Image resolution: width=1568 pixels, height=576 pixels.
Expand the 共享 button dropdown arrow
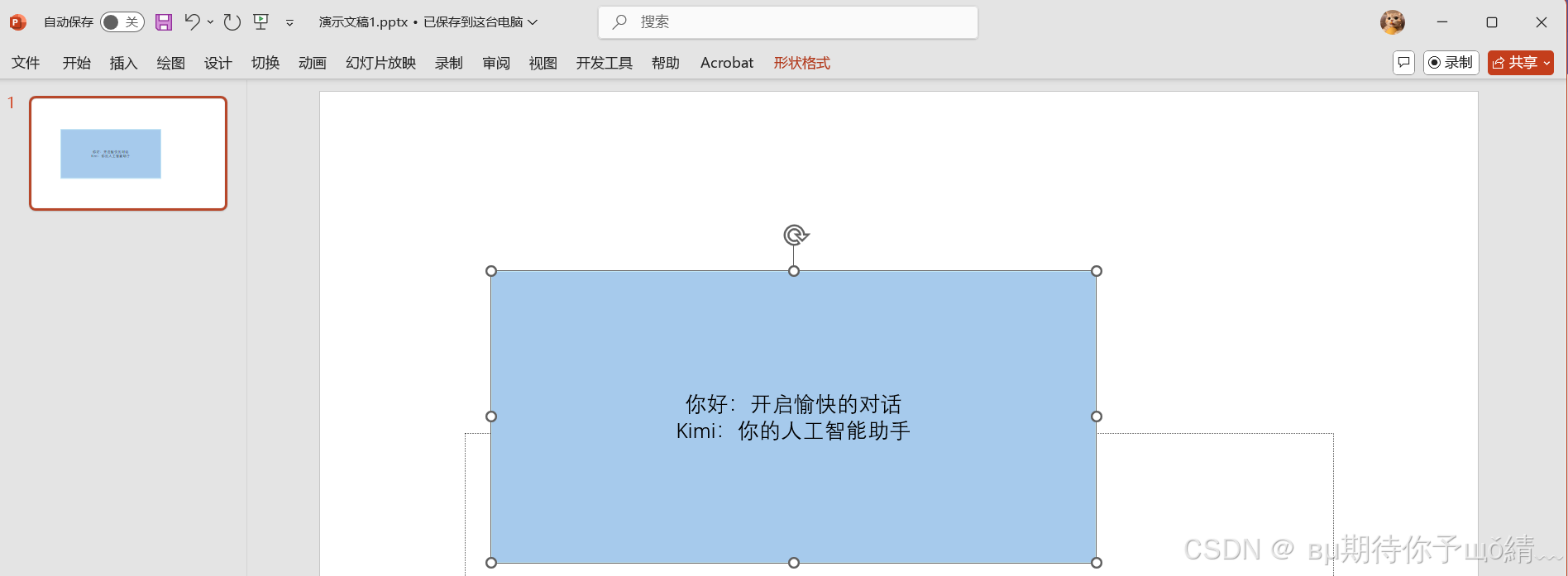click(1546, 63)
